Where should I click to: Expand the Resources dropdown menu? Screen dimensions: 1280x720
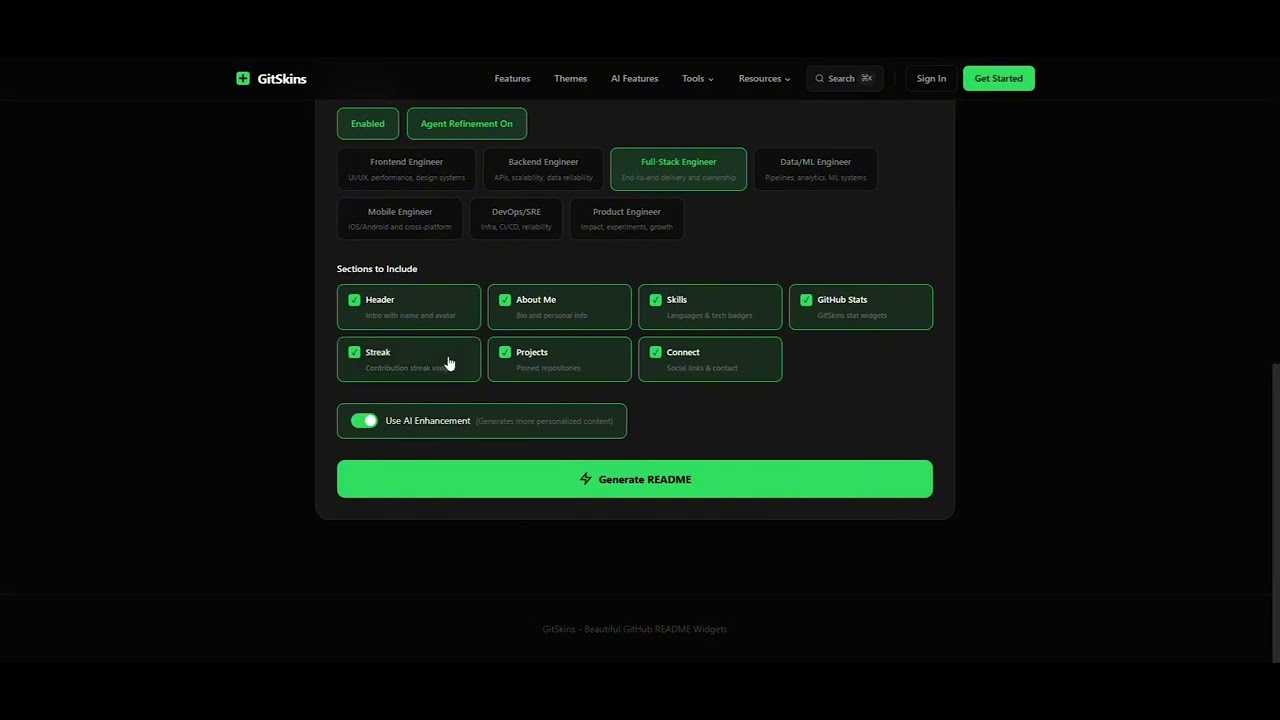click(764, 78)
